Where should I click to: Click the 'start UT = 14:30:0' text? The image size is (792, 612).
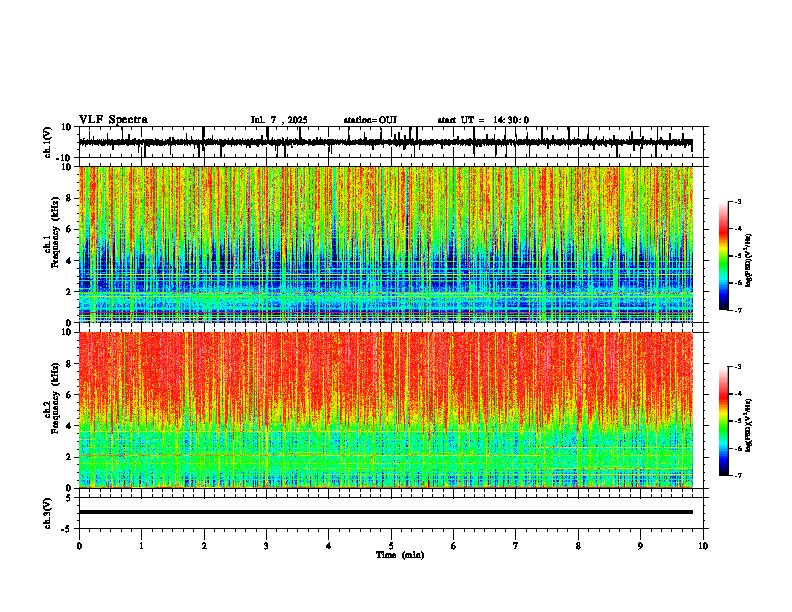[x=483, y=120]
